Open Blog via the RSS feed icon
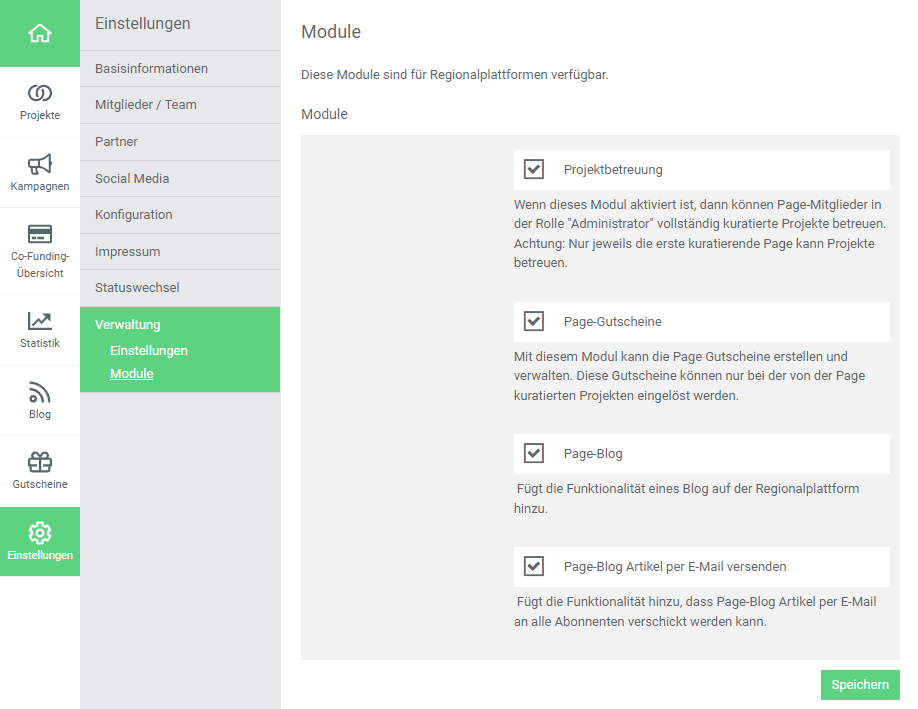 point(39,392)
